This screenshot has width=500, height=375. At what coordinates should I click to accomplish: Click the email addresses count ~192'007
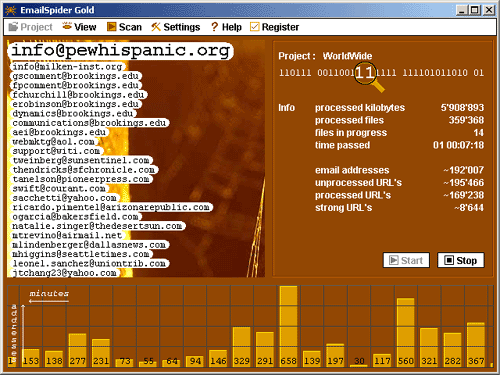point(463,170)
